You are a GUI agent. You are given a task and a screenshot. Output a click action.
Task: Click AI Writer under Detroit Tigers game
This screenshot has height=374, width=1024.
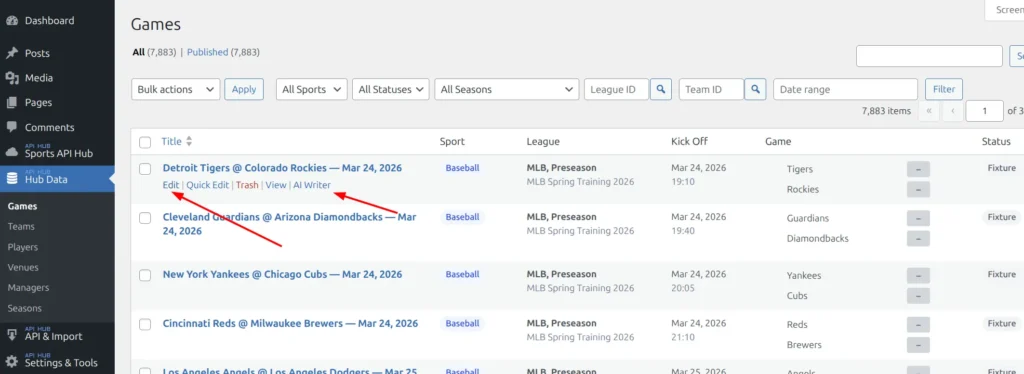tap(312, 185)
